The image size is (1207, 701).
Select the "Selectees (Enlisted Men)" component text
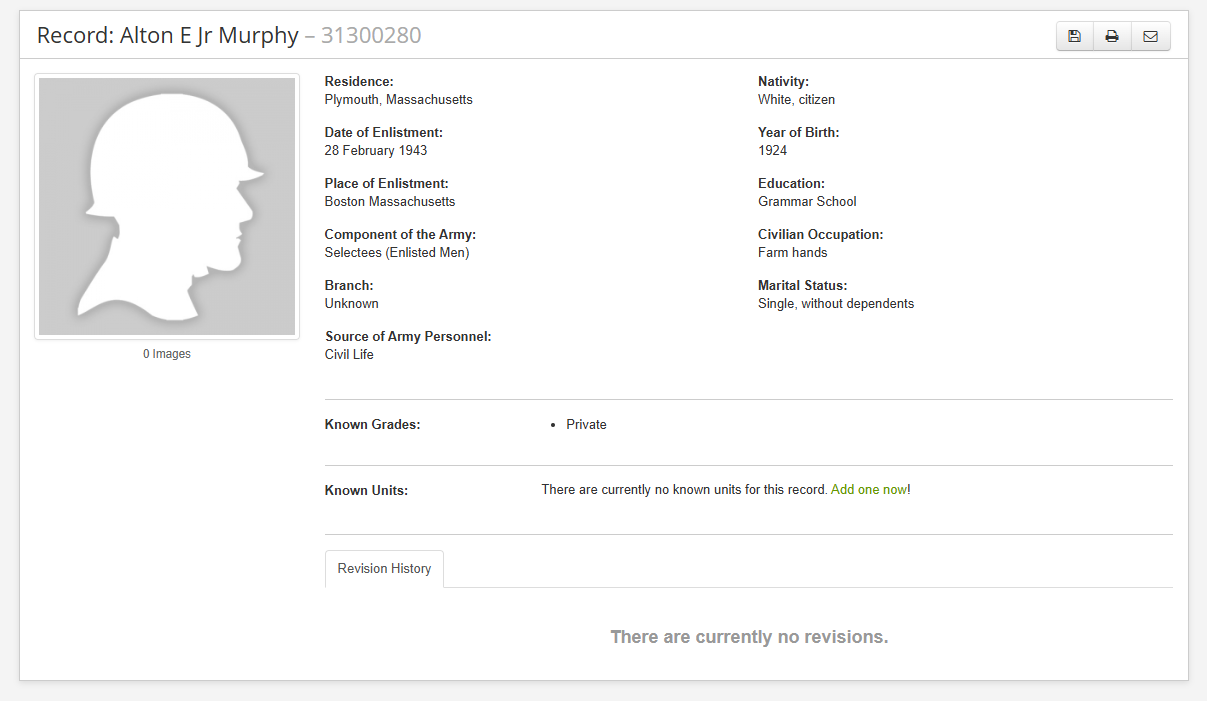coord(397,253)
